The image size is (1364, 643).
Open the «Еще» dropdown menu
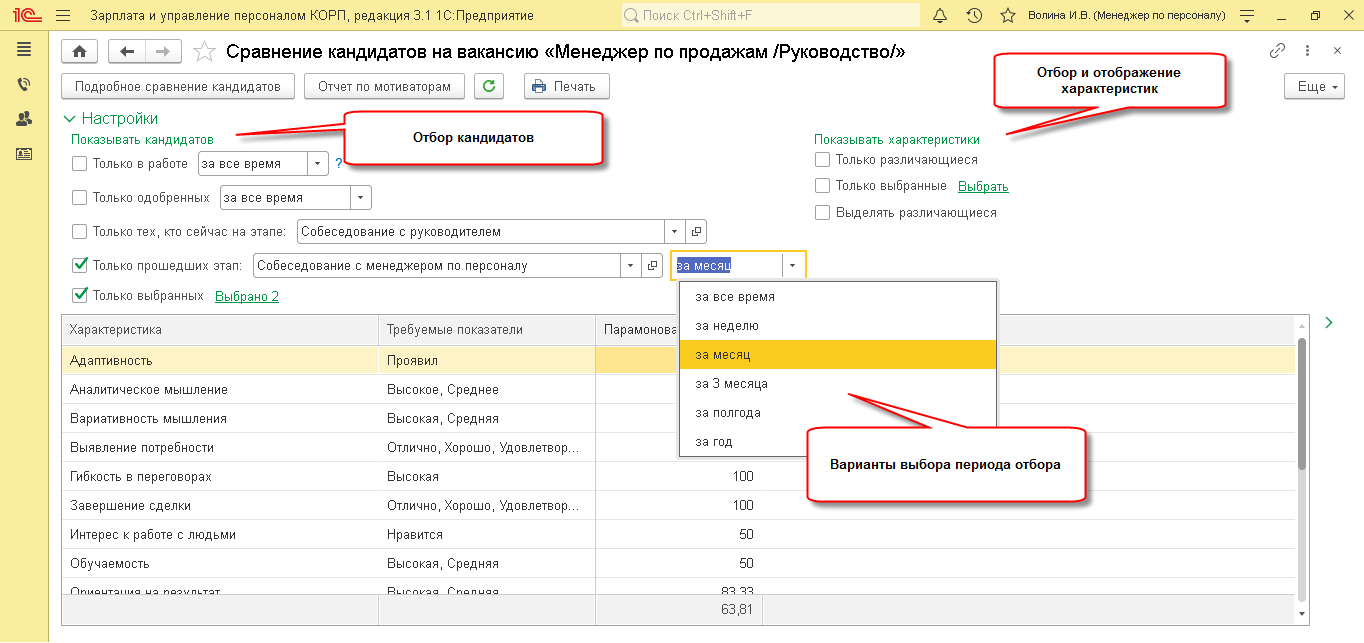click(1314, 86)
